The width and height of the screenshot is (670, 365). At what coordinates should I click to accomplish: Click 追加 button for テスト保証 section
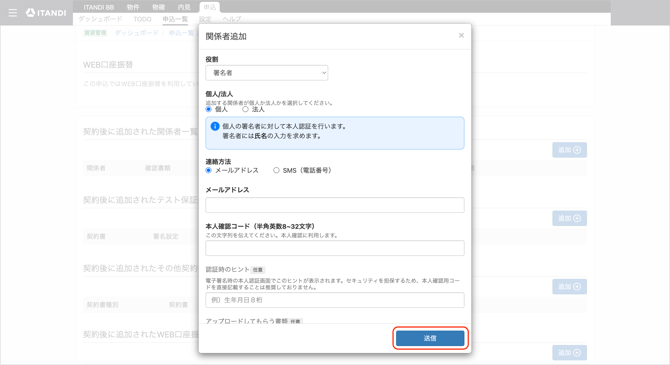569,218
